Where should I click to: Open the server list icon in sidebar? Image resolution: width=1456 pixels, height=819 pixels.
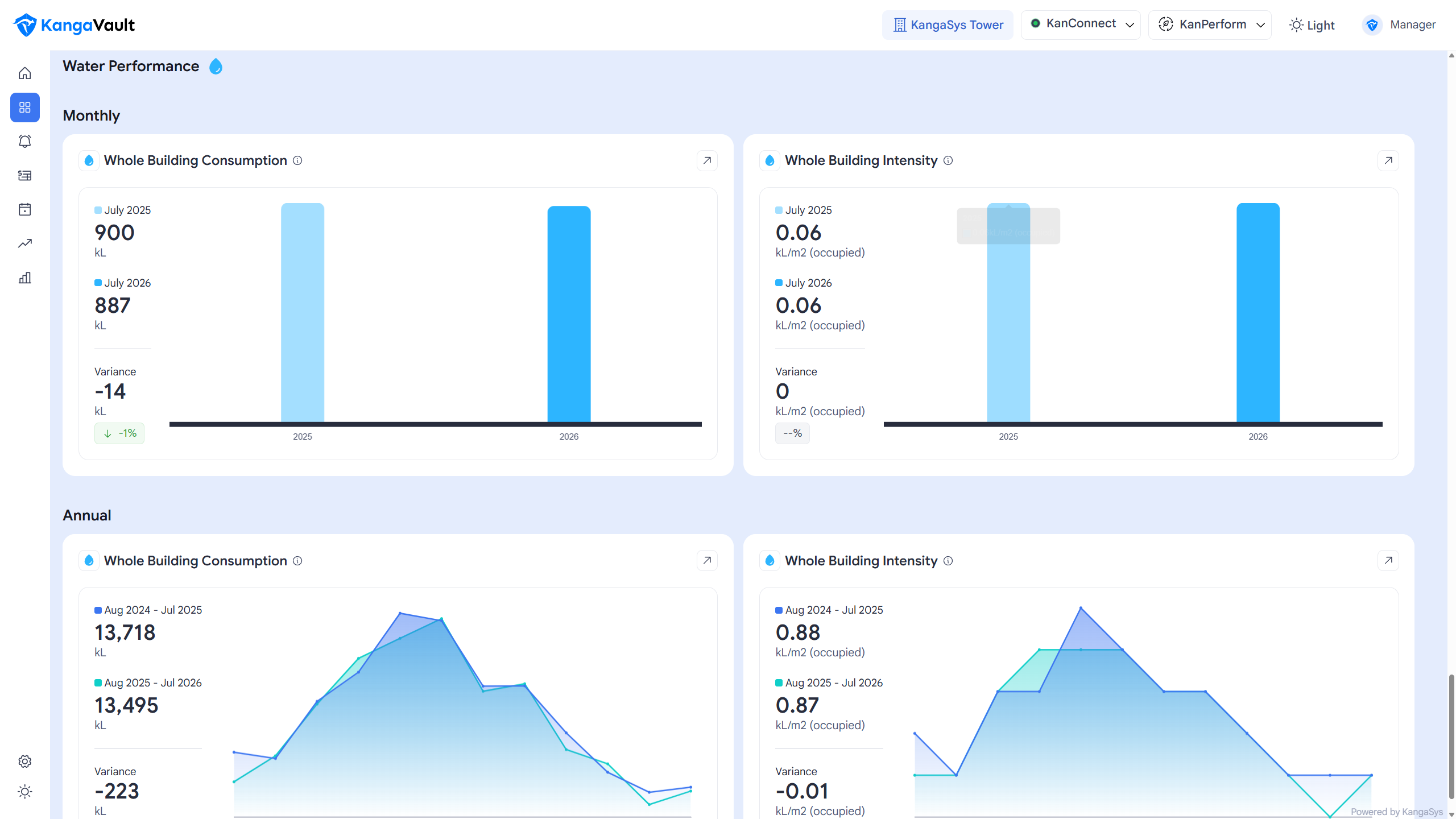(24, 175)
